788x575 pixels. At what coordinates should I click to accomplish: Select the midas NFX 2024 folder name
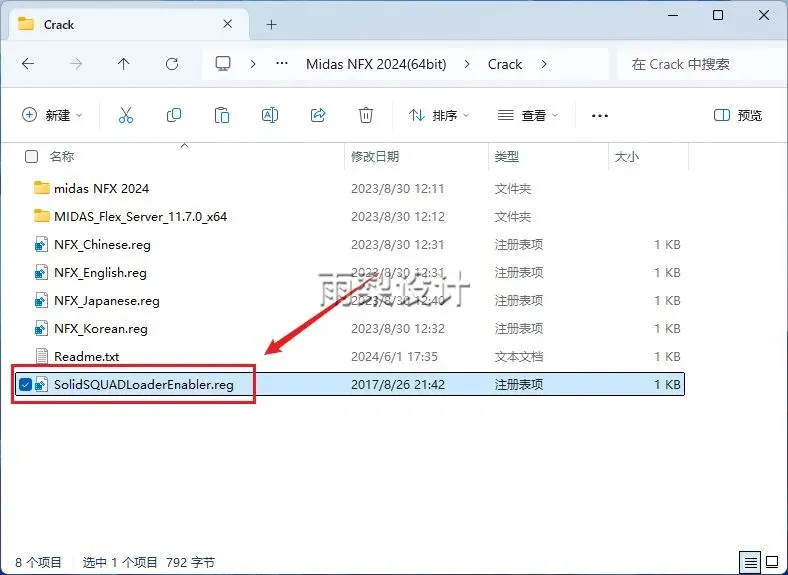pos(102,188)
